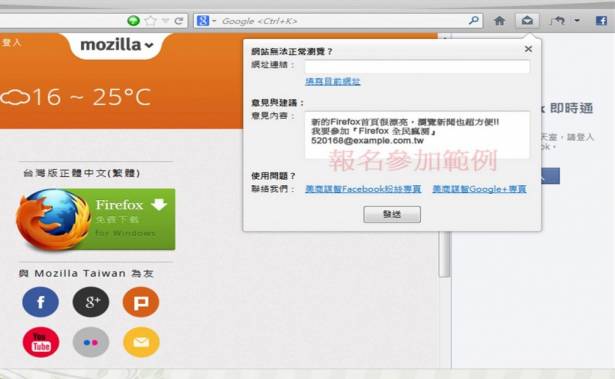Reload the current page
The height and width of the screenshot is (379, 615).
point(179,21)
